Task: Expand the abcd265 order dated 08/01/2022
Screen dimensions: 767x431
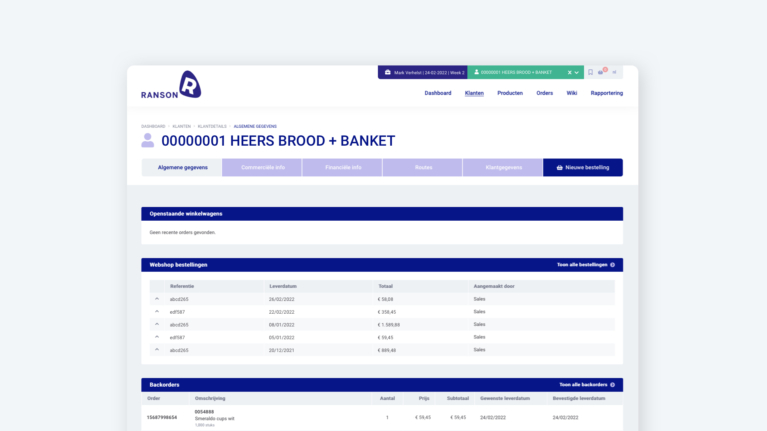Action: tap(157, 324)
